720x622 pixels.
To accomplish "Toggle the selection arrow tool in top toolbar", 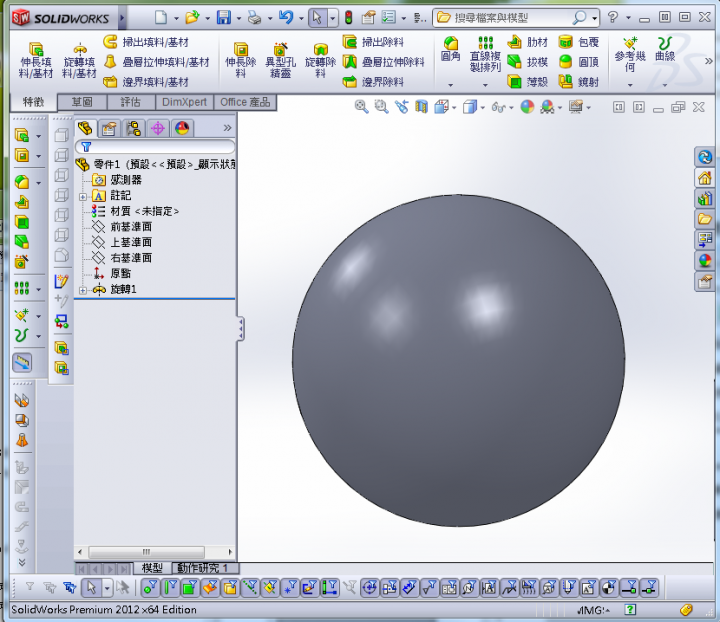I will (316, 17).
